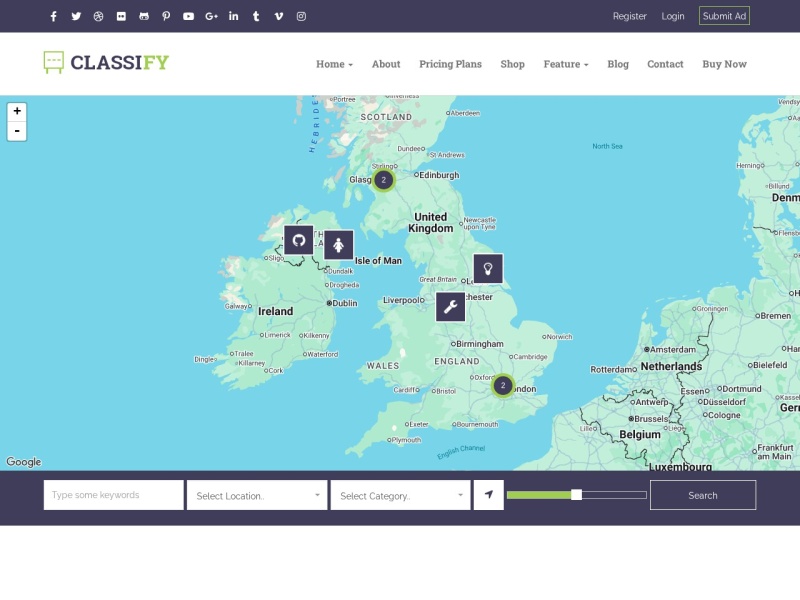
Task: Go to the About page
Action: [x=386, y=64]
